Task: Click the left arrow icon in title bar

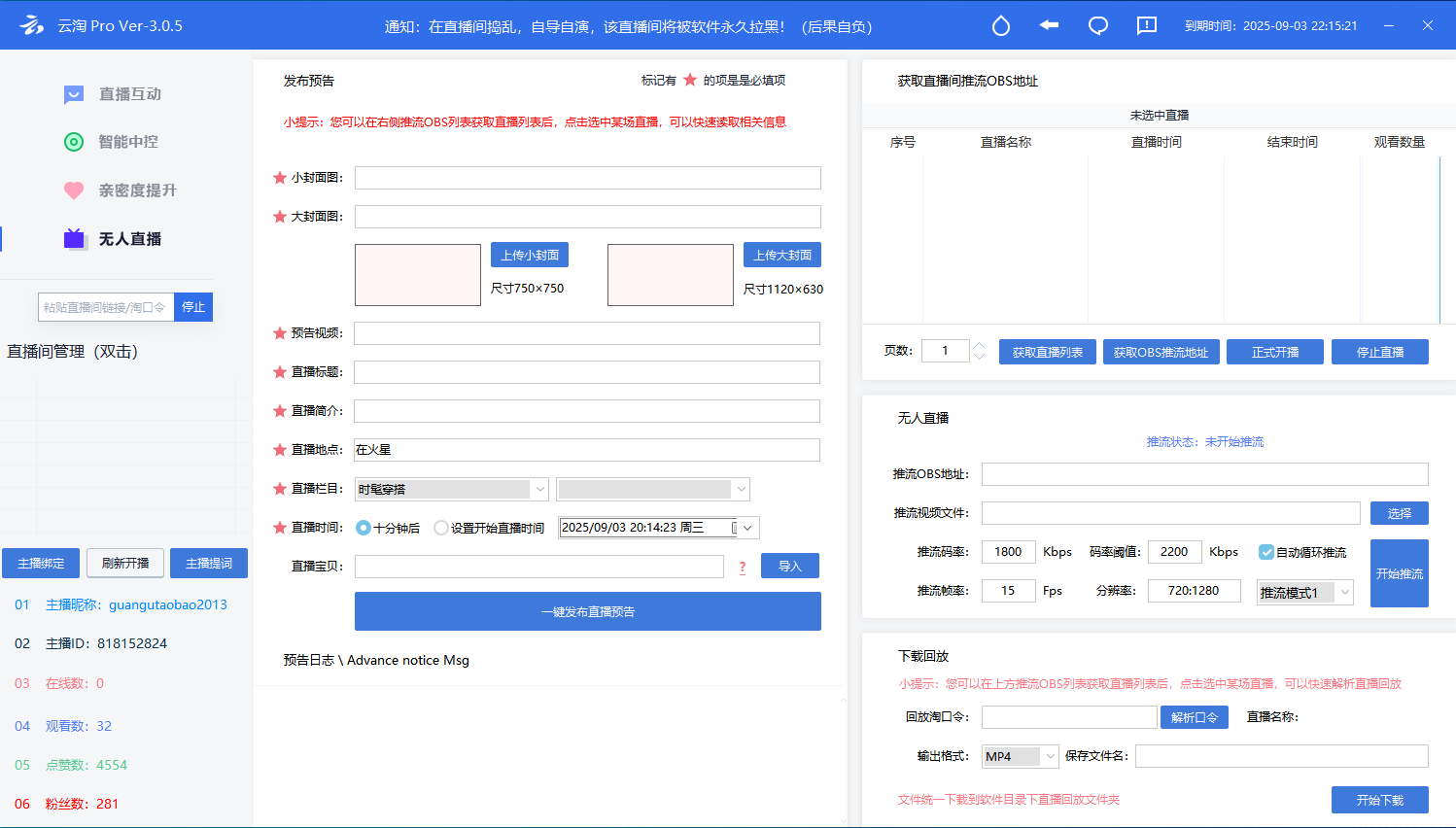Action: [x=1049, y=25]
